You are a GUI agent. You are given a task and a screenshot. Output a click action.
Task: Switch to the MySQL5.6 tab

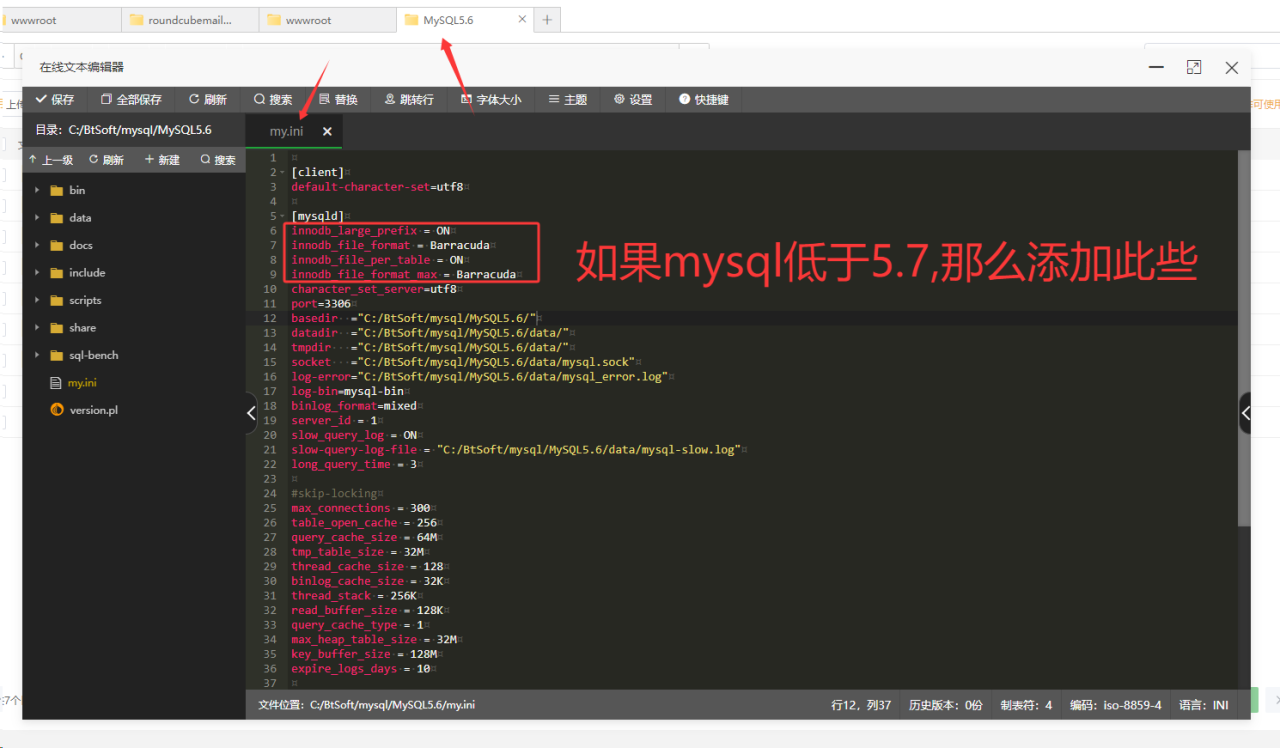[x=464, y=19]
